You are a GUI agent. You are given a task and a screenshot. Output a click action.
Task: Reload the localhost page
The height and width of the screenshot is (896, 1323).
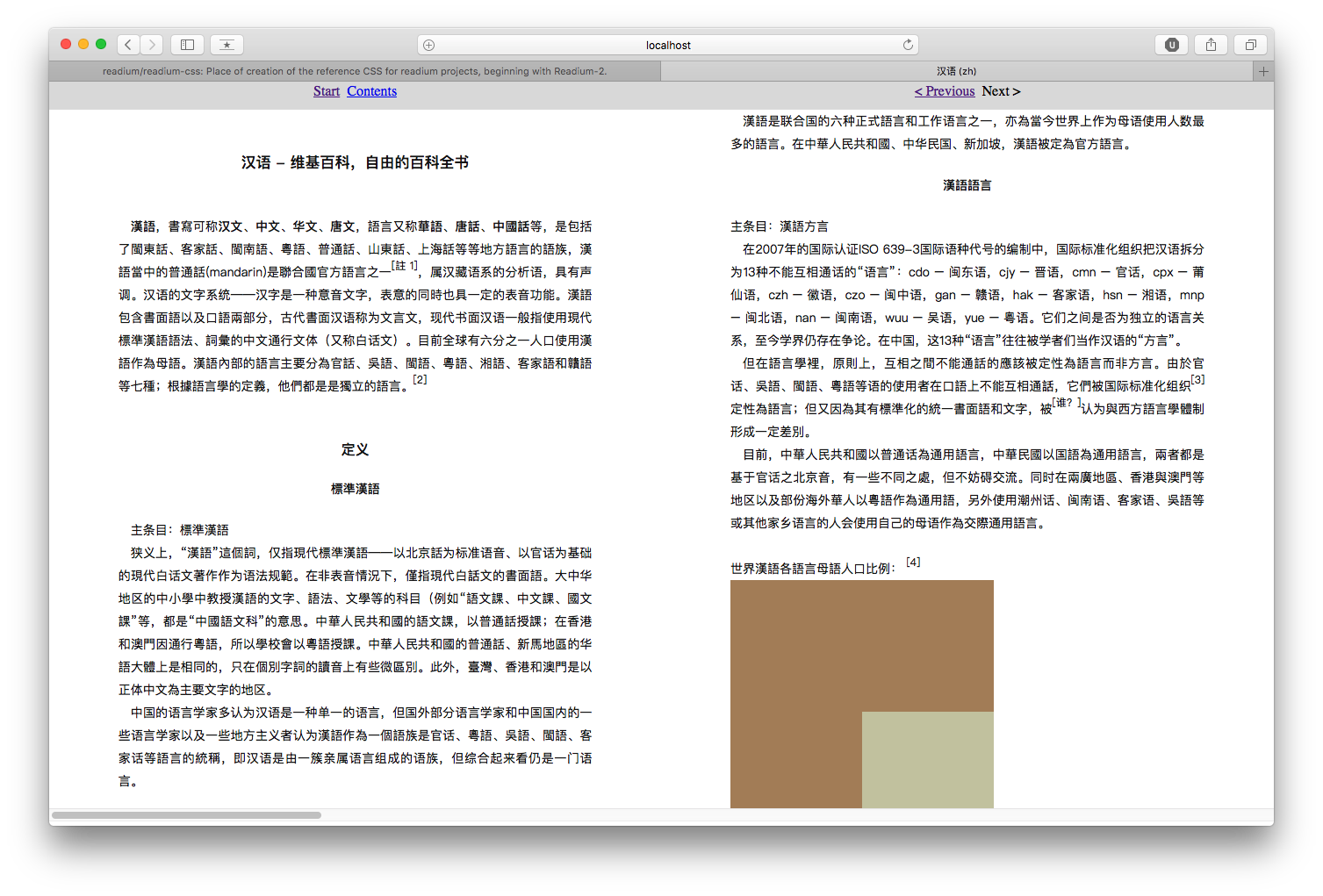point(908,45)
